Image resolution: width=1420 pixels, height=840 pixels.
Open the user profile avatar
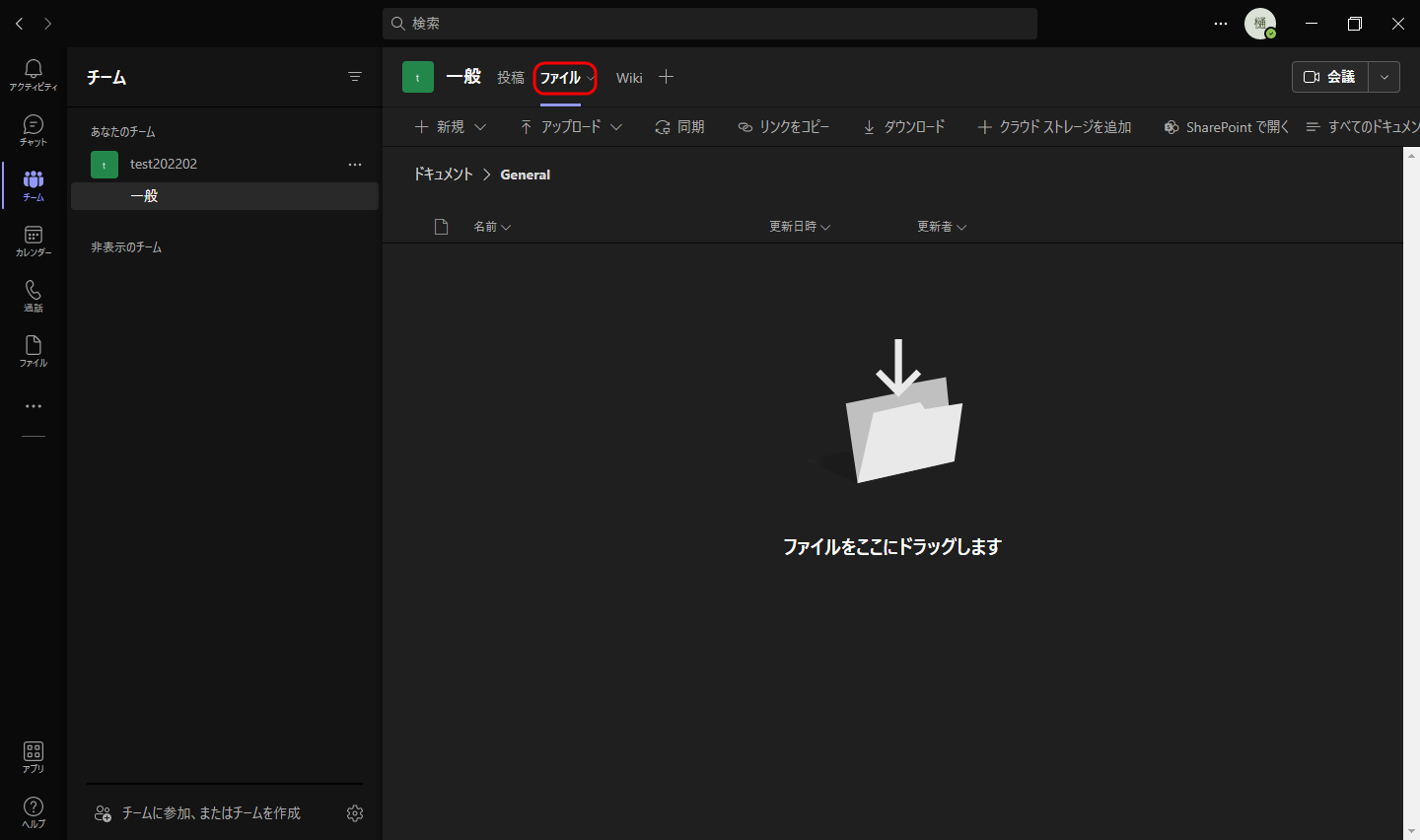pos(1260,24)
